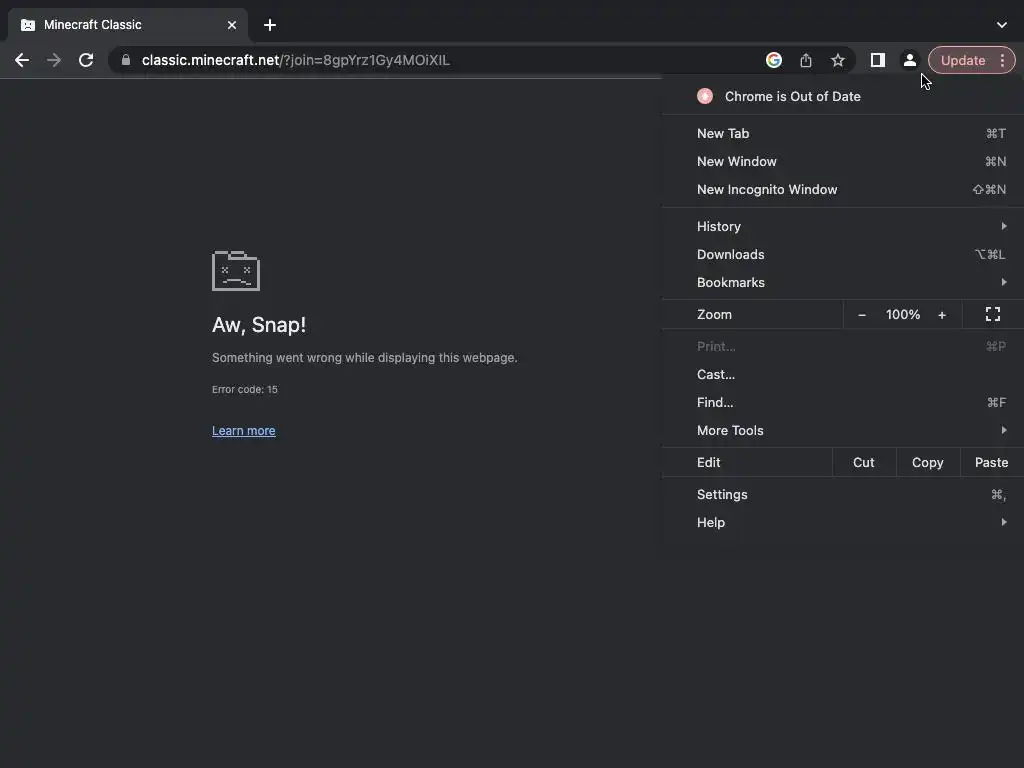
Task: Open the Google icon in address bar
Action: pos(774,60)
